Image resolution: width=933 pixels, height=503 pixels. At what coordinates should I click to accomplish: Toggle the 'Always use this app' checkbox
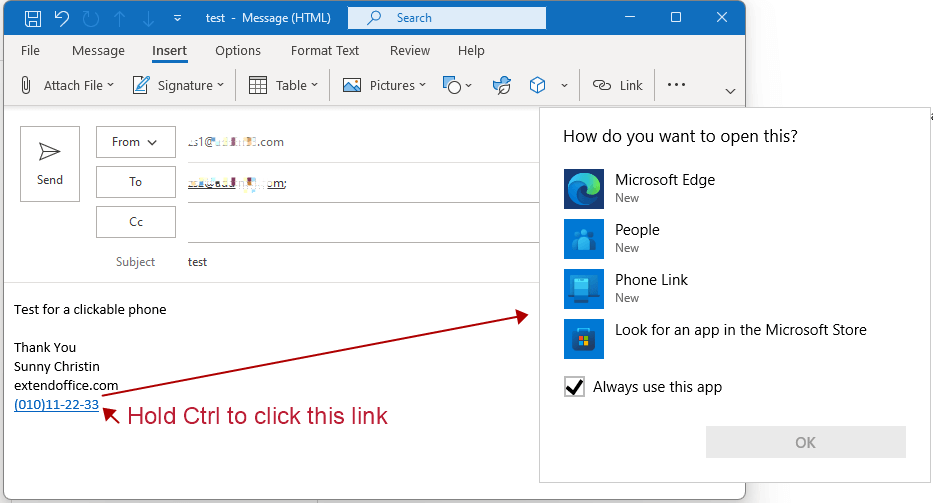pyautogui.click(x=575, y=387)
